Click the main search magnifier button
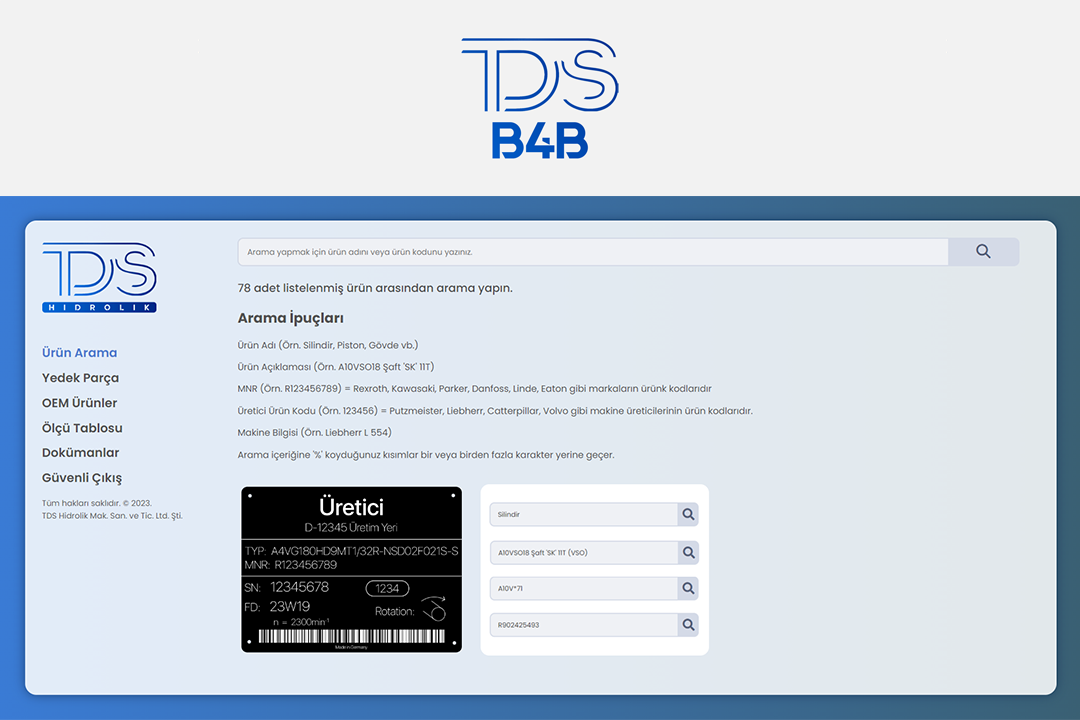The width and height of the screenshot is (1080, 720). 983,252
